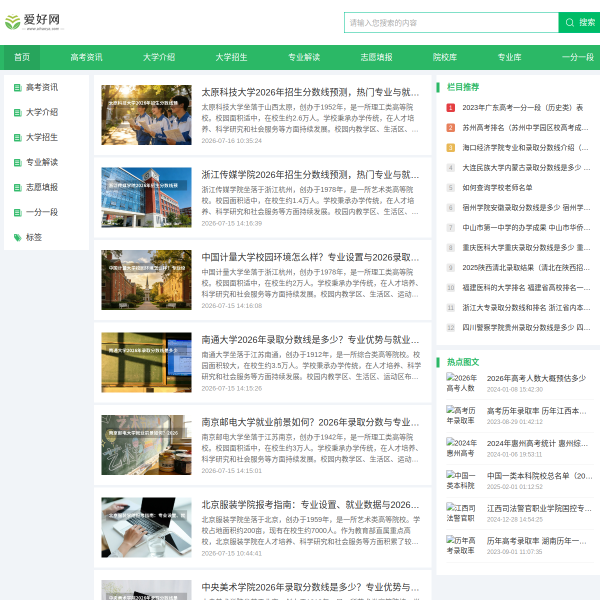This screenshot has width=600, height=600.
Task: Open the 南通大学 article thumbnail
Action: click(x=146, y=362)
